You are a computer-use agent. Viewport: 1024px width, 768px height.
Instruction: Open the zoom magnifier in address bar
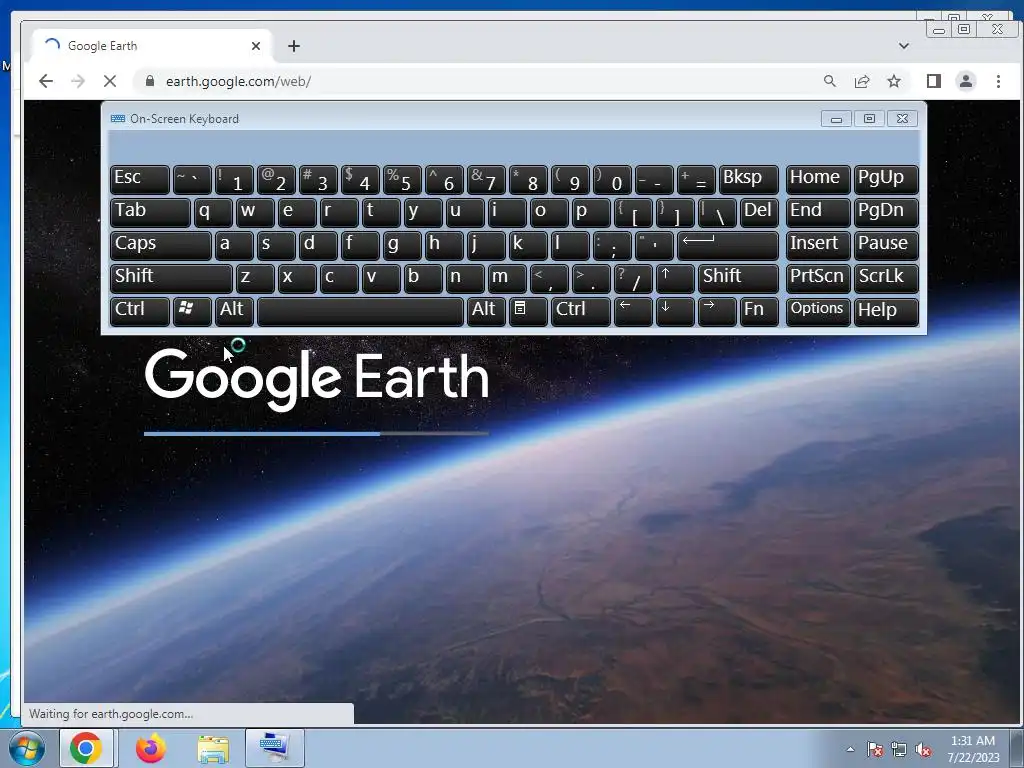point(829,81)
